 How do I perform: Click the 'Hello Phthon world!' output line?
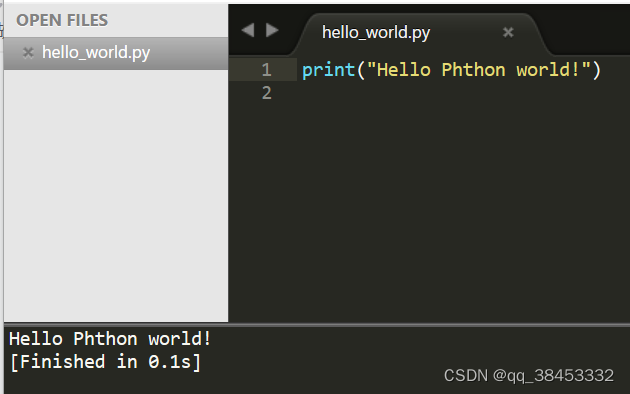110,339
